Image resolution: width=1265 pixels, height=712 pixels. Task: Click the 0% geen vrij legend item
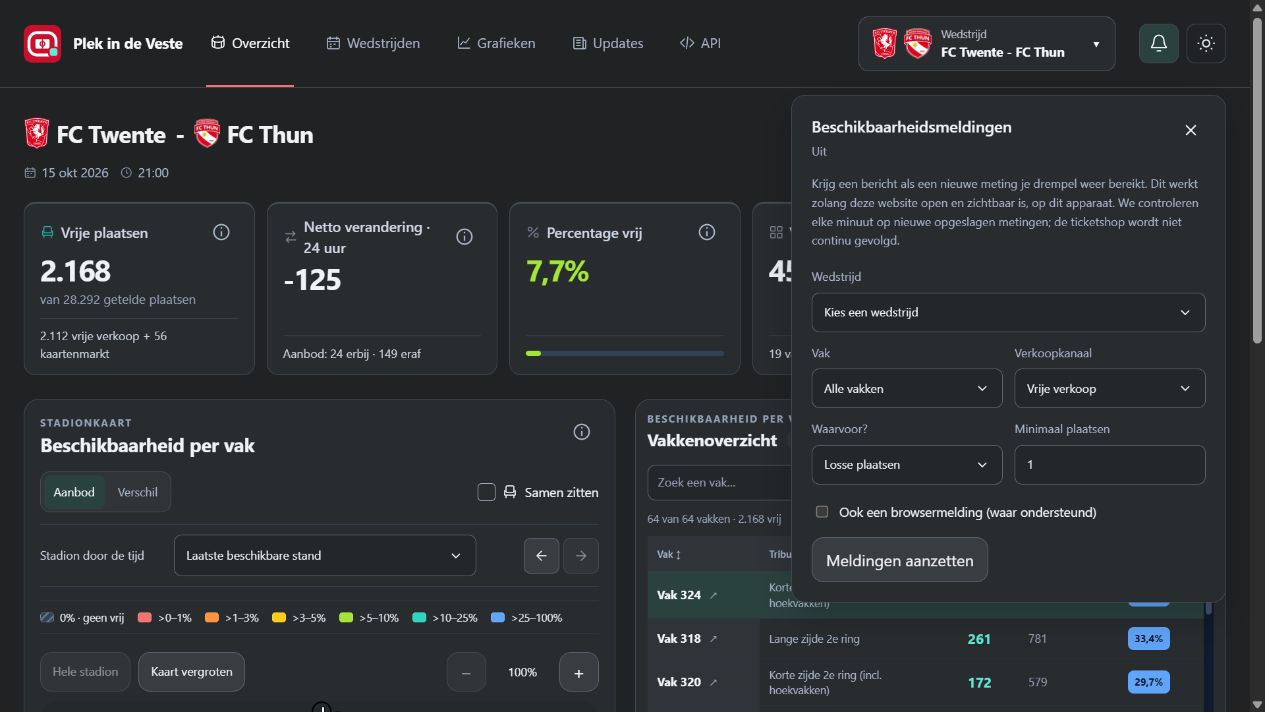82,618
